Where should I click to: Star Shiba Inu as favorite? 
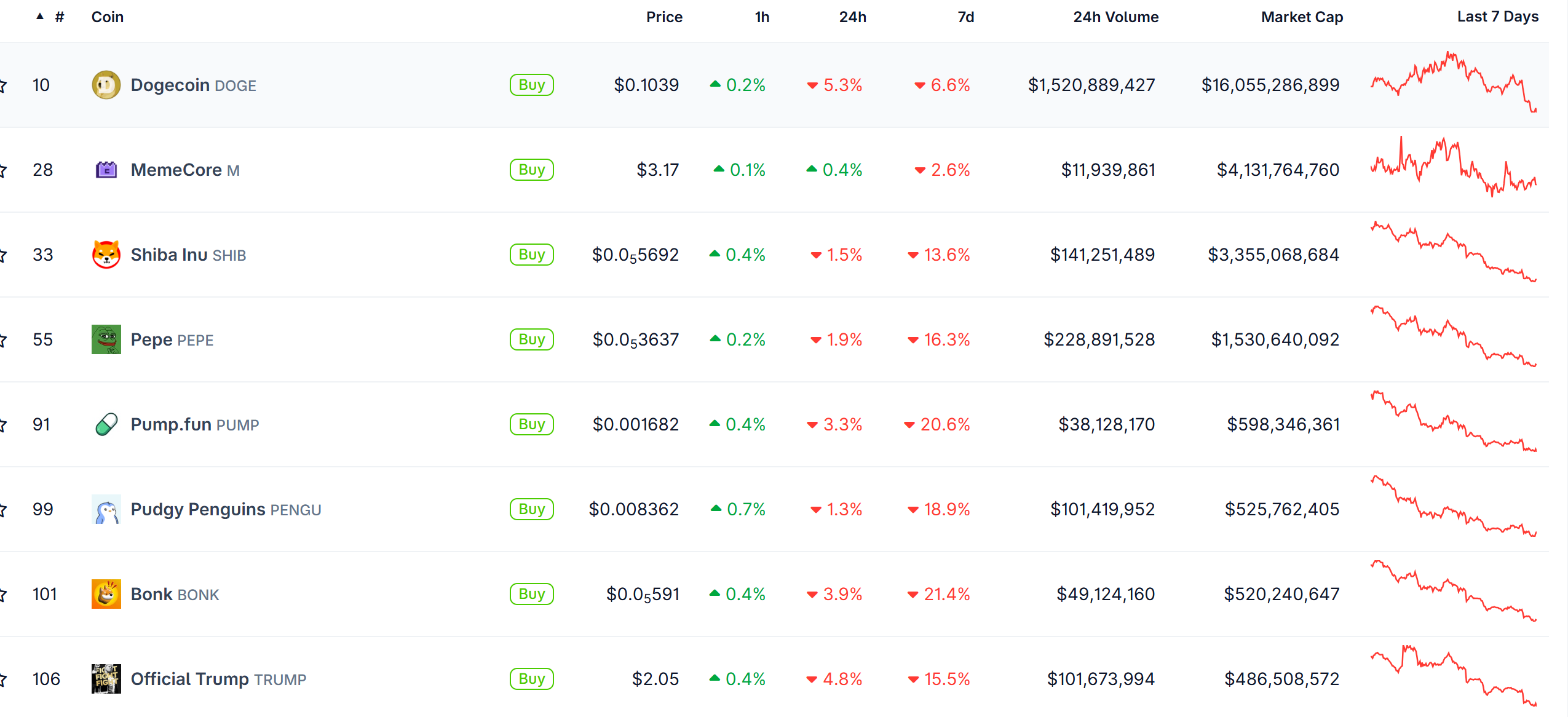tap(2, 255)
